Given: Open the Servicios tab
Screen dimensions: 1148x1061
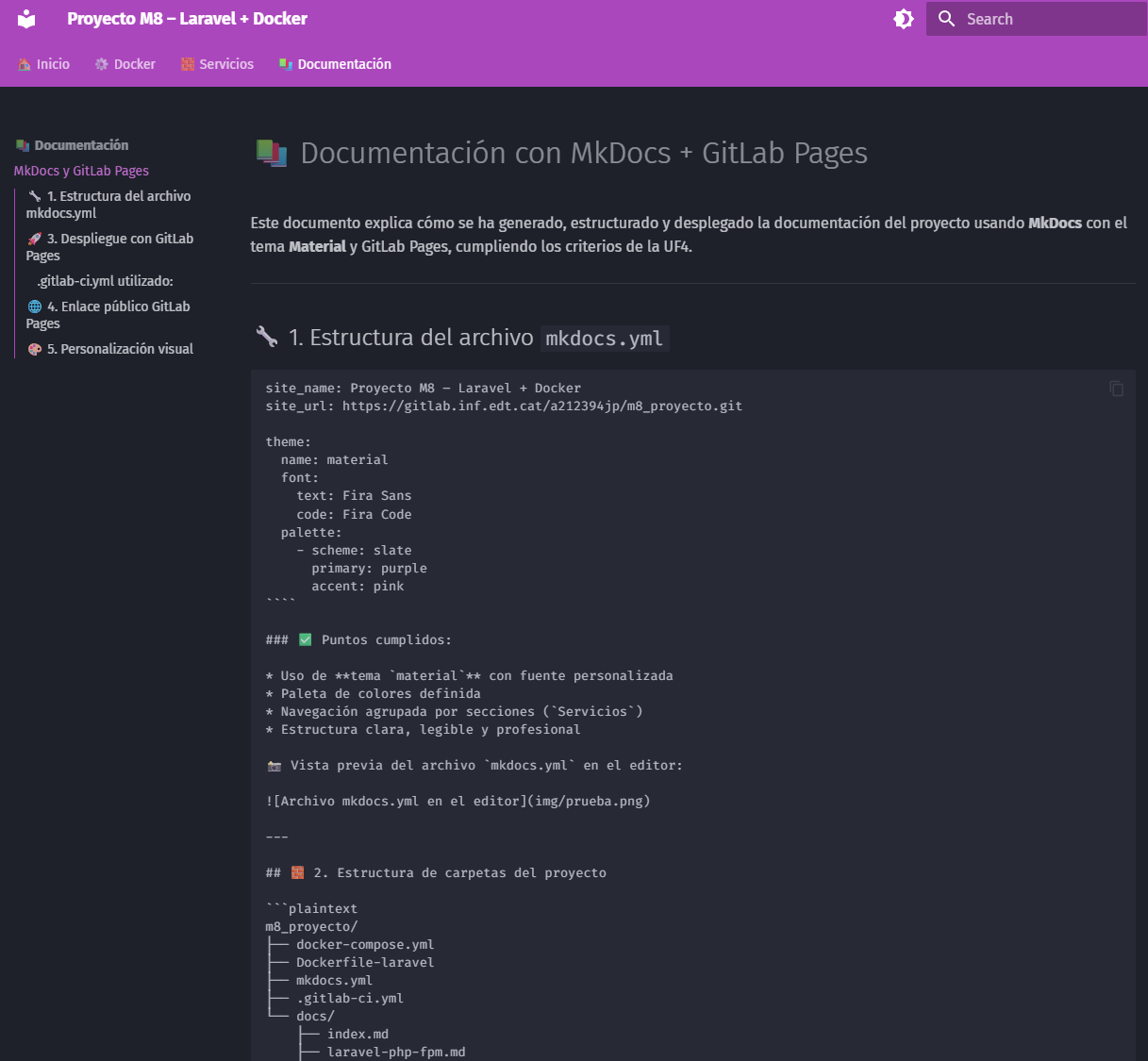Looking at the screenshot, I should click(x=217, y=64).
